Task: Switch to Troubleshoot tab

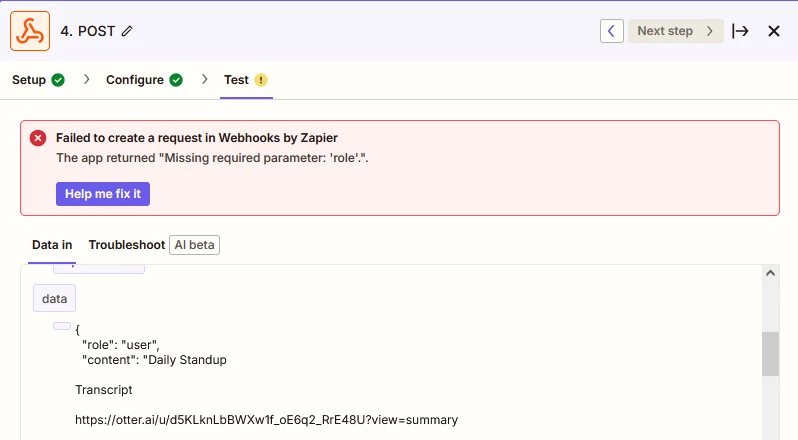Action: coord(127,245)
